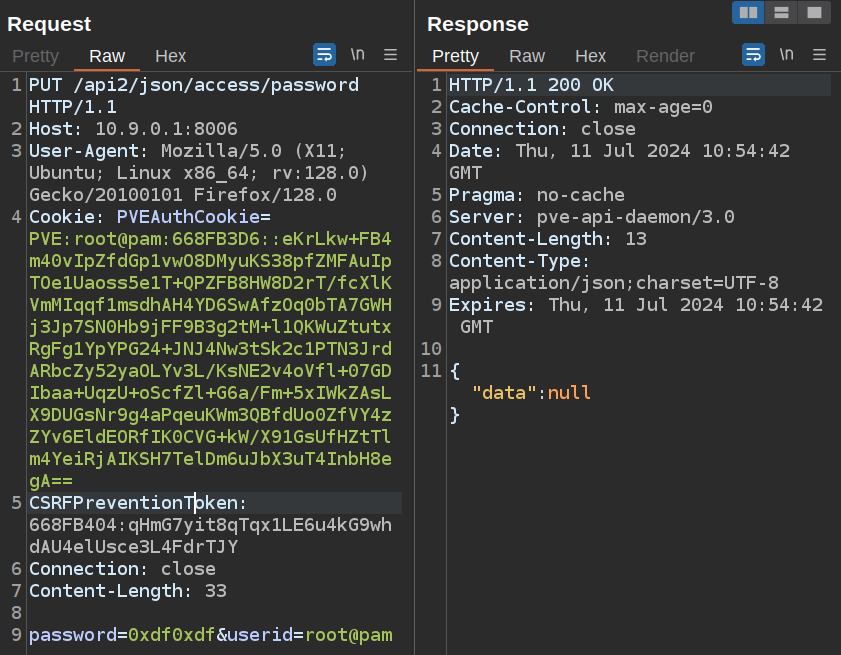Select the Response Pretty tab
Screen dimensions: 841x655
[455, 56]
